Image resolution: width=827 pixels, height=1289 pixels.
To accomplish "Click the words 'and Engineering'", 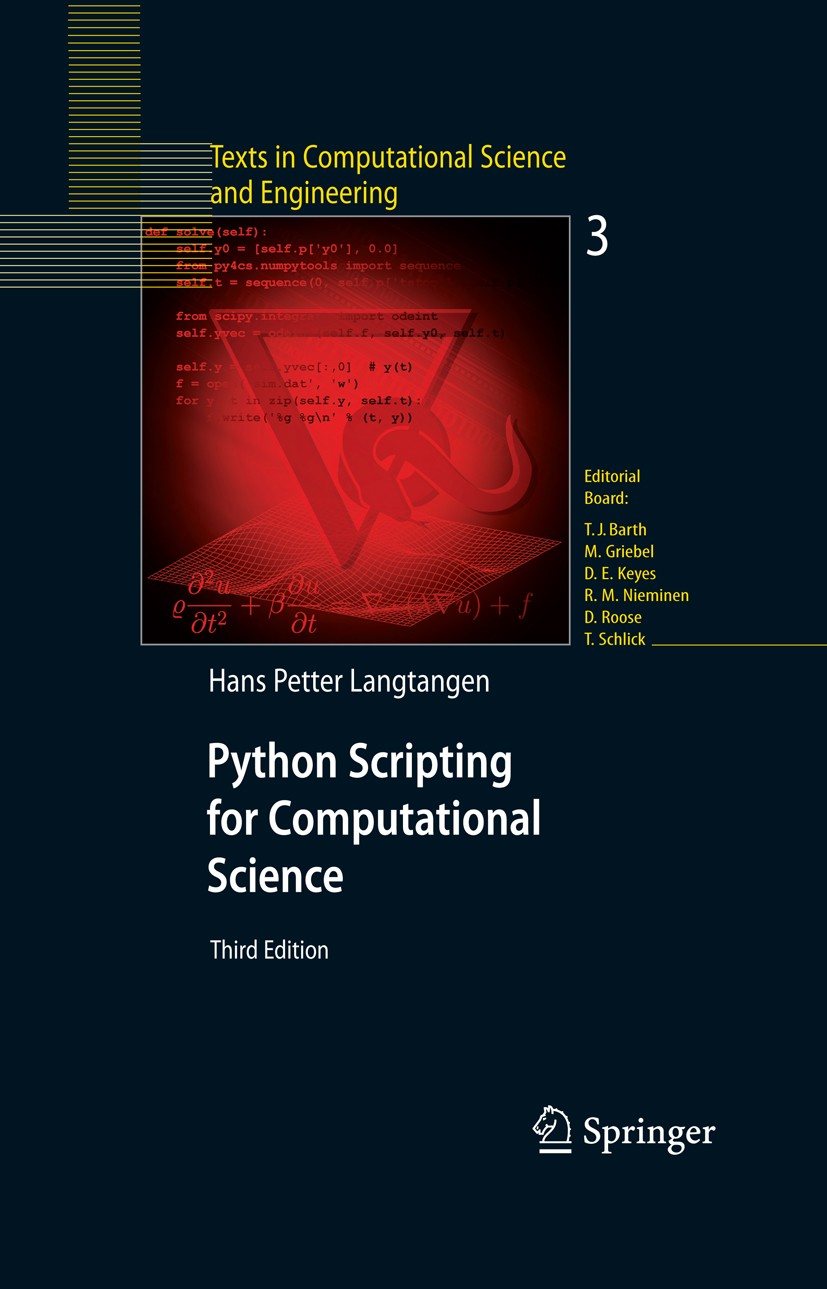I will coord(304,192).
